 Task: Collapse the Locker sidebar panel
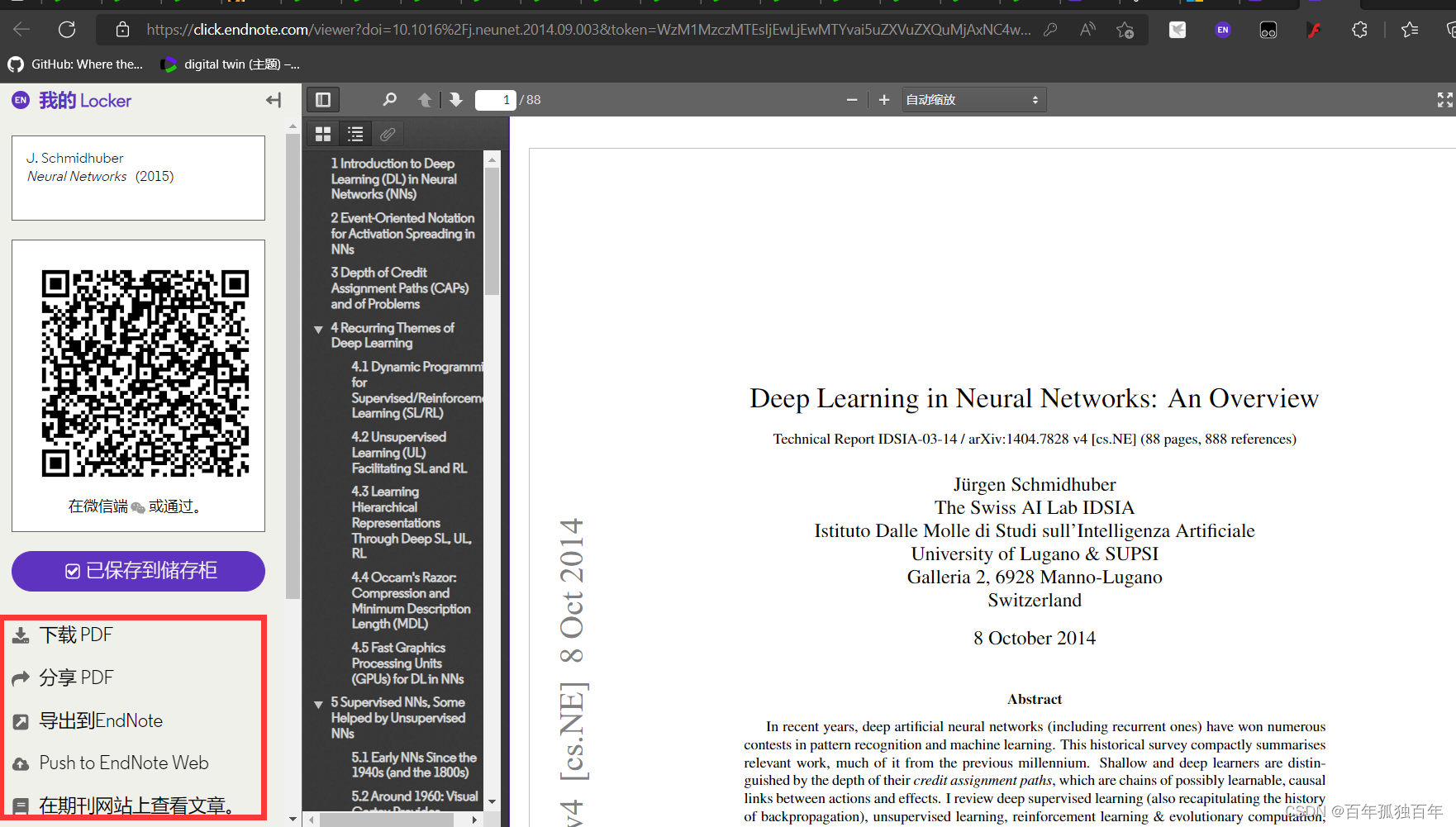[x=274, y=100]
